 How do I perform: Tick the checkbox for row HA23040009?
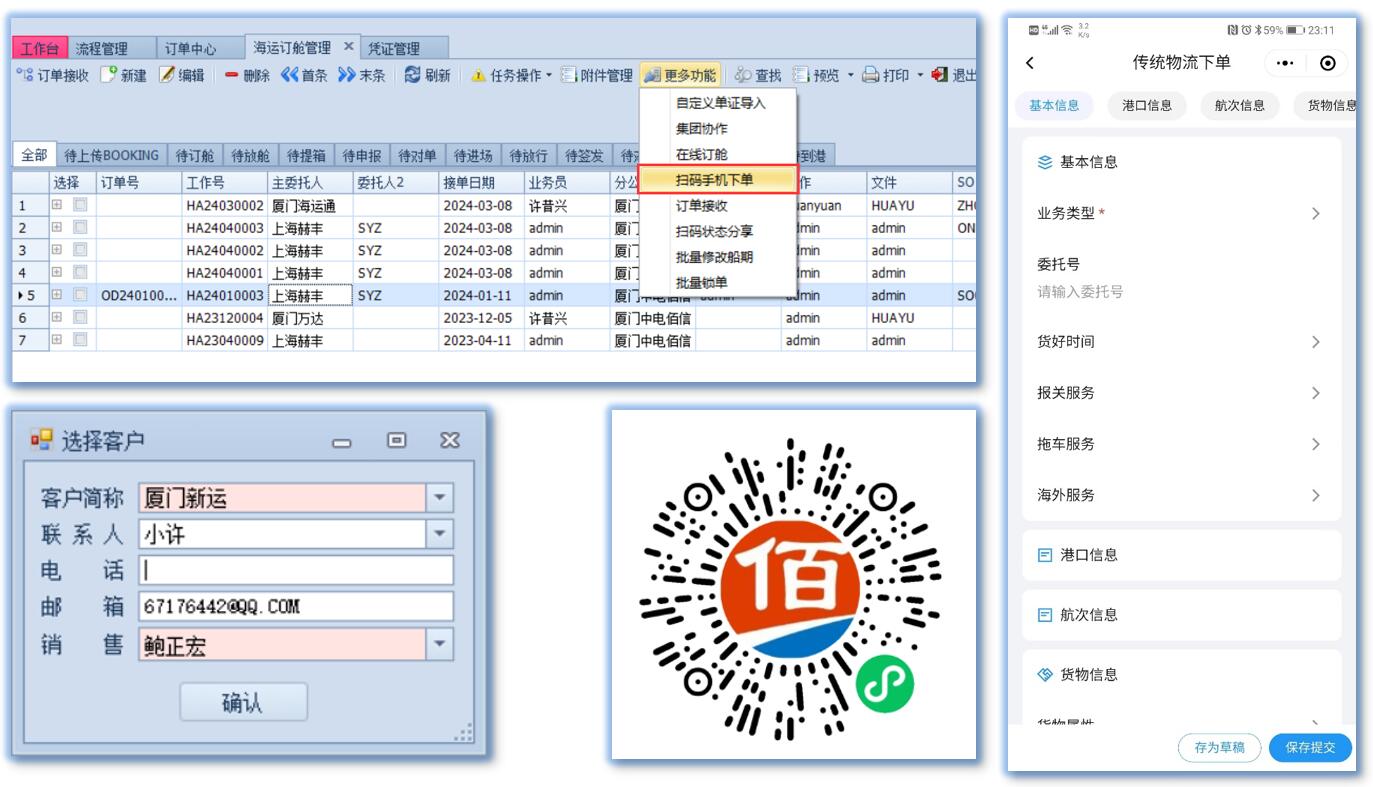(80, 340)
